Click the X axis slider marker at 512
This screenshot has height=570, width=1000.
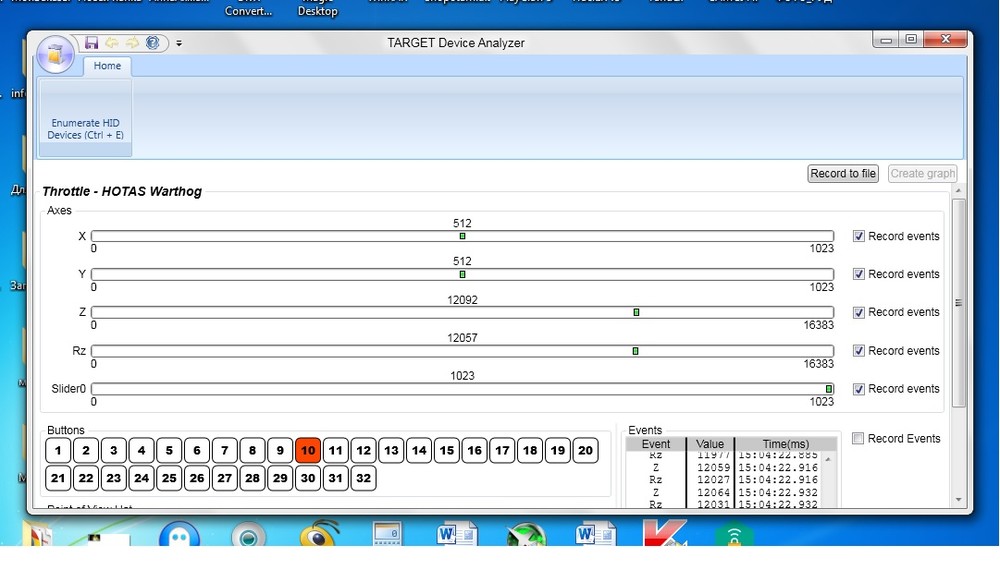pyautogui.click(x=462, y=236)
